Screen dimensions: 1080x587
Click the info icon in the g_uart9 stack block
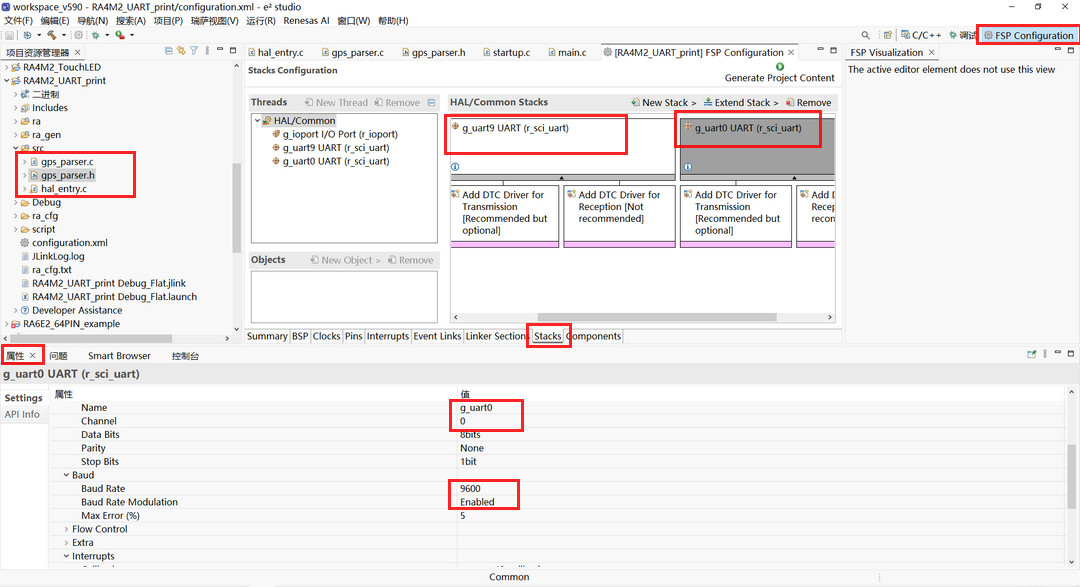click(x=455, y=167)
